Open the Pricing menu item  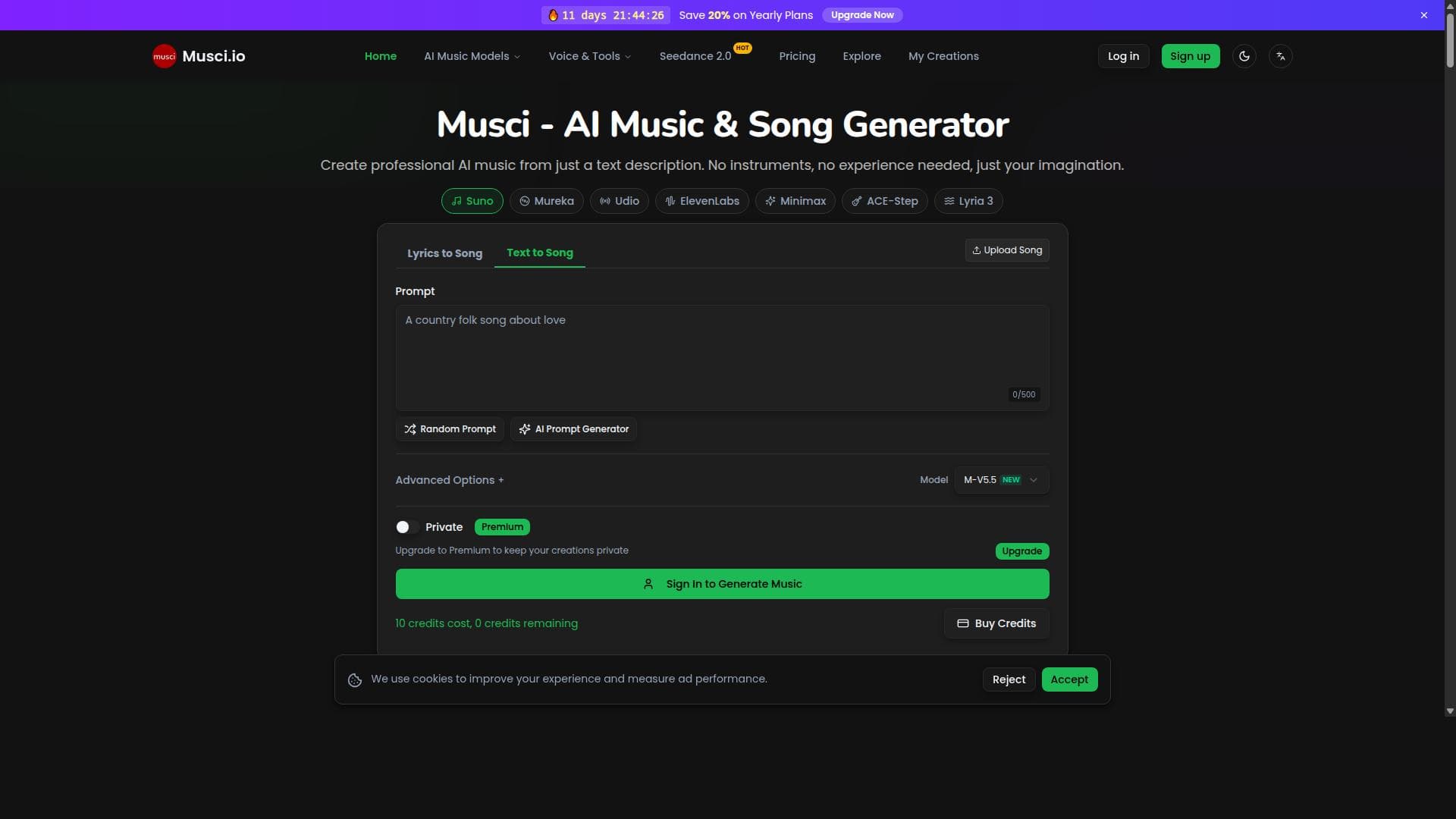[x=797, y=56]
